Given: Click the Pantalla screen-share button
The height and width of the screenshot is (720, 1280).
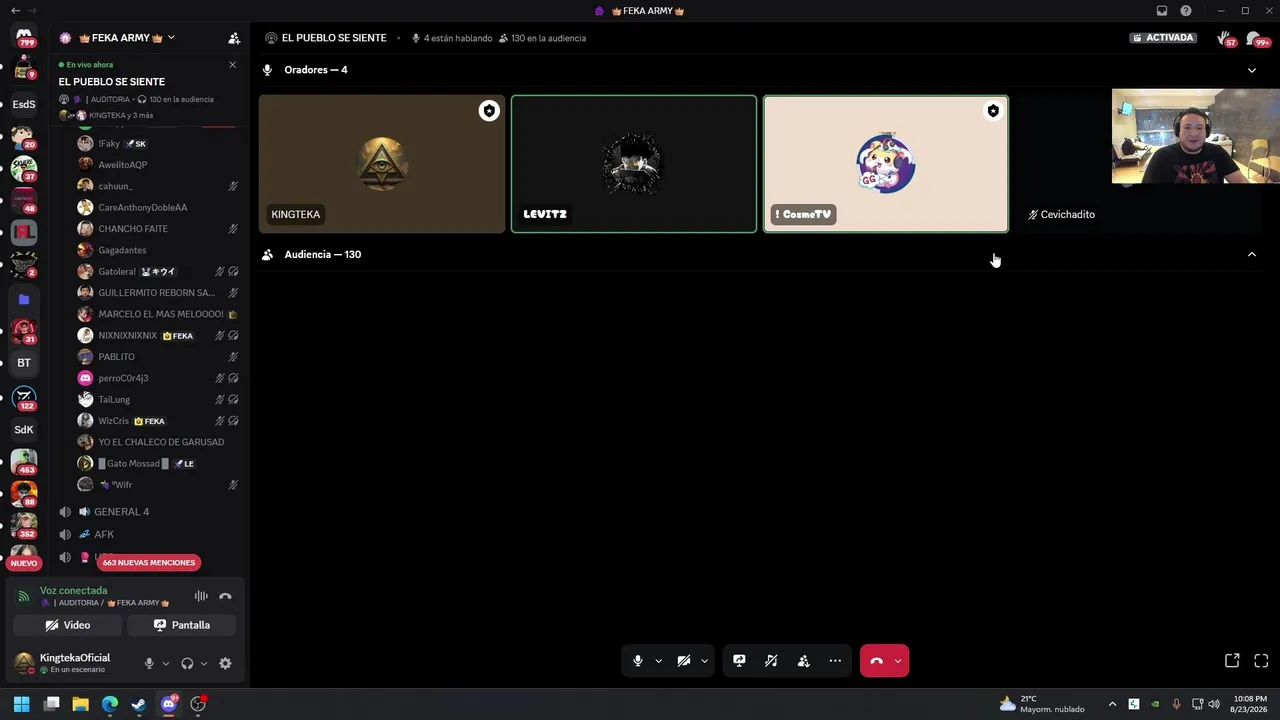Looking at the screenshot, I should coord(181,625).
